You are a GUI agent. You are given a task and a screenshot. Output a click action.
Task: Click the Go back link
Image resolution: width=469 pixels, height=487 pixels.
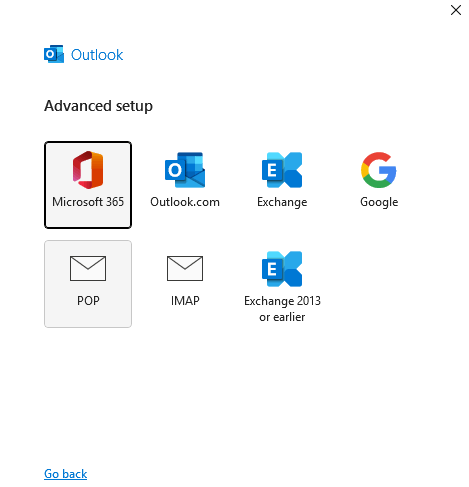[x=66, y=474]
